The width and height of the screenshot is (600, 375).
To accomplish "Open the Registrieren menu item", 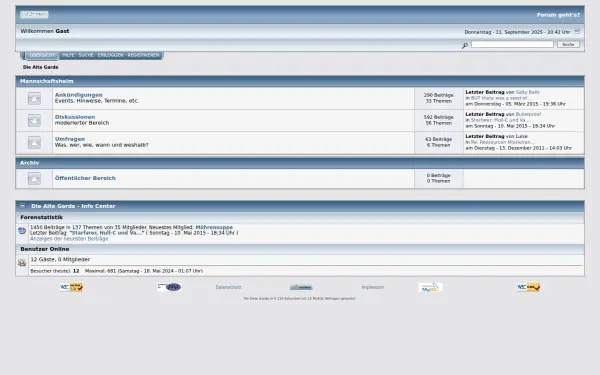I will point(143,55).
